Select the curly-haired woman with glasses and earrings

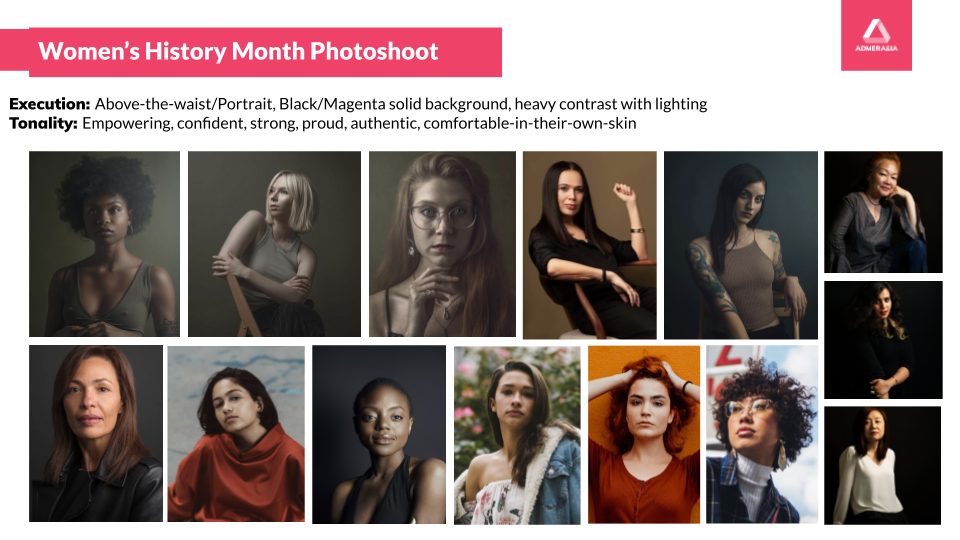(x=762, y=435)
